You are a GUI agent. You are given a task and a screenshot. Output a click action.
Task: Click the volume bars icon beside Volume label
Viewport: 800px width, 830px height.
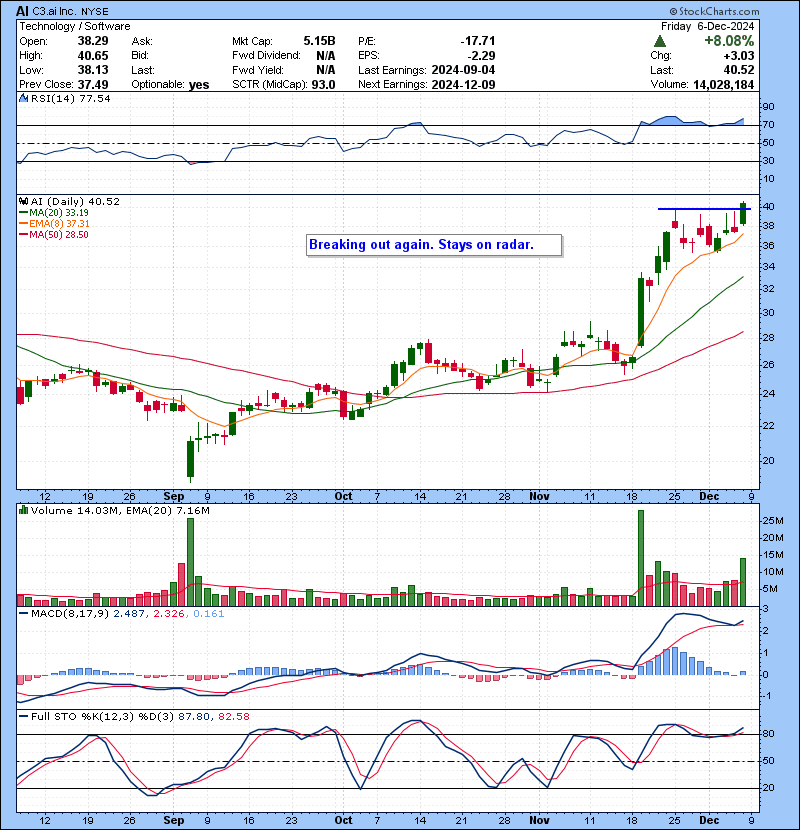tap(23, 510)
